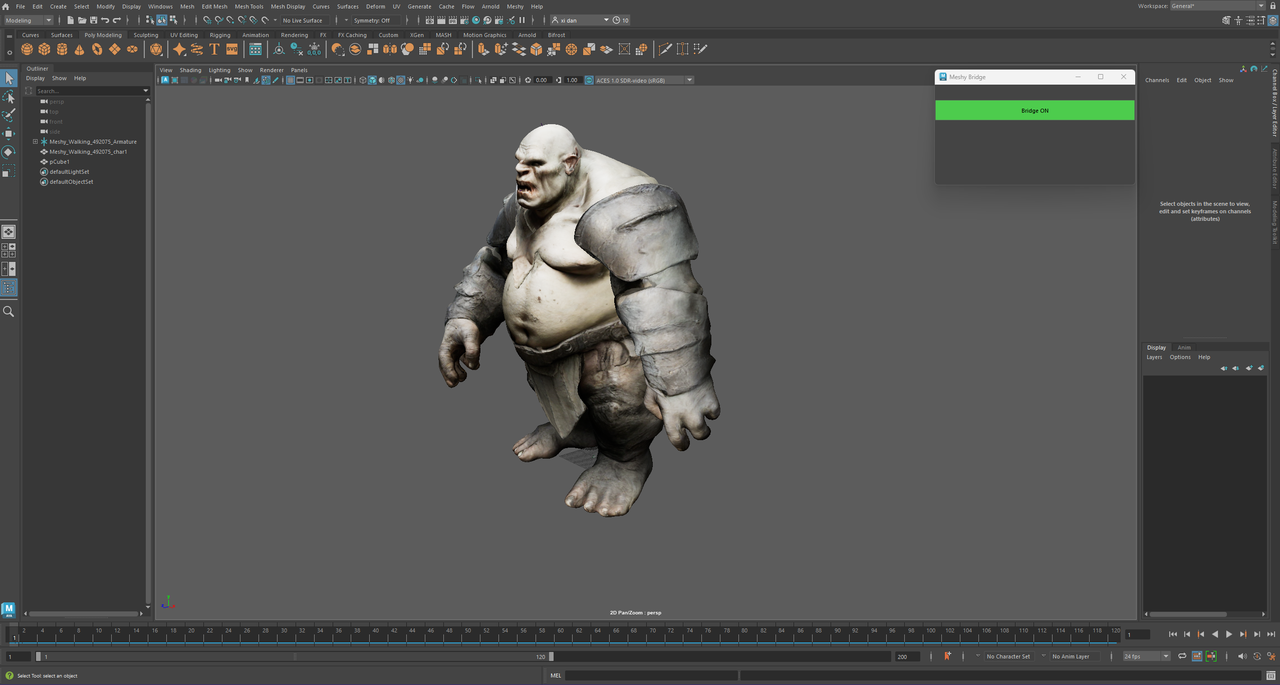Image resolution: width=1280 pixels, height=685 pixels.
Task: Click the Outliner search field
Action: [88, 90]
